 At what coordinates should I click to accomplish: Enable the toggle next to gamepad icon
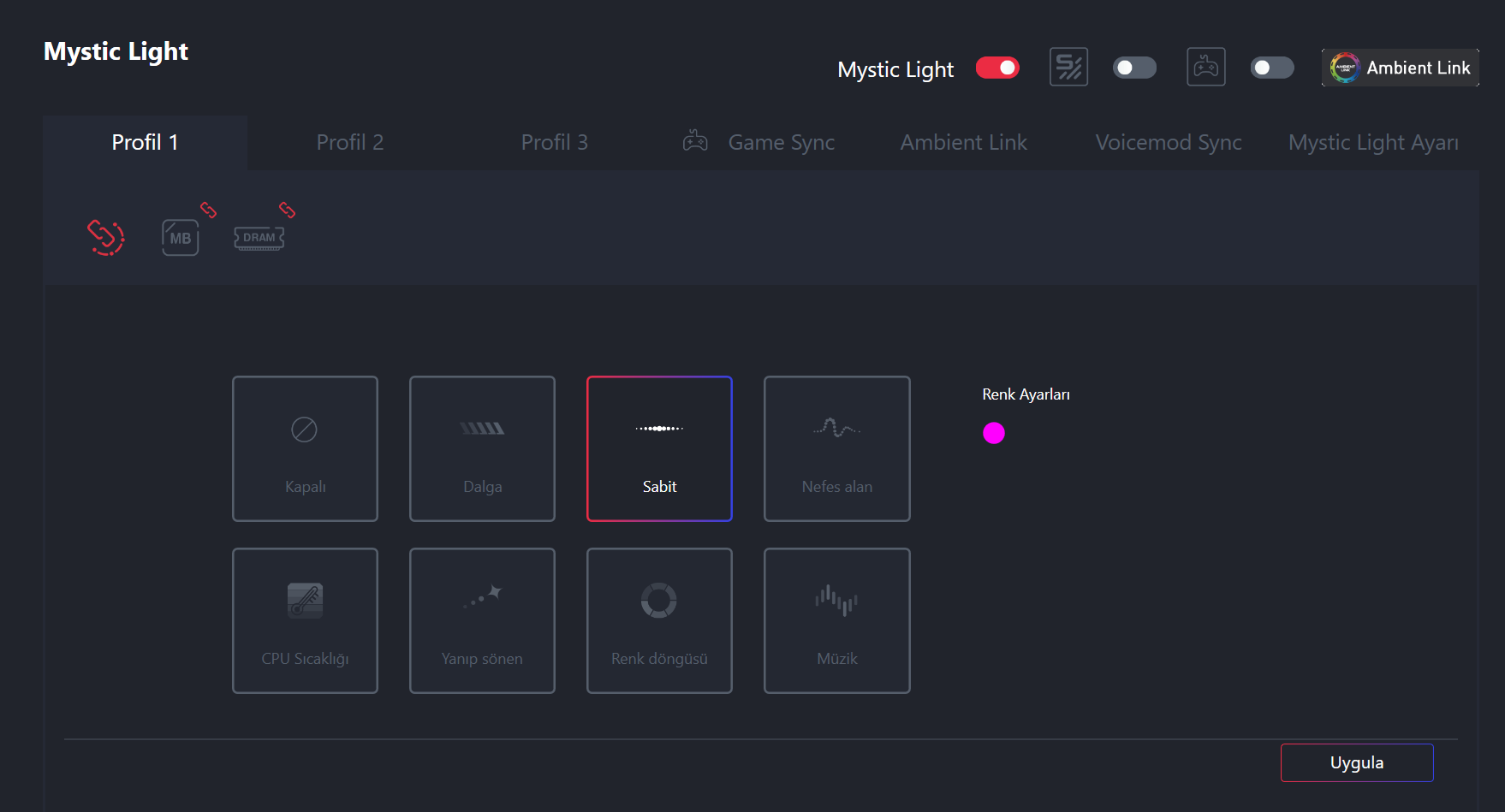(x=1272, y=68)
